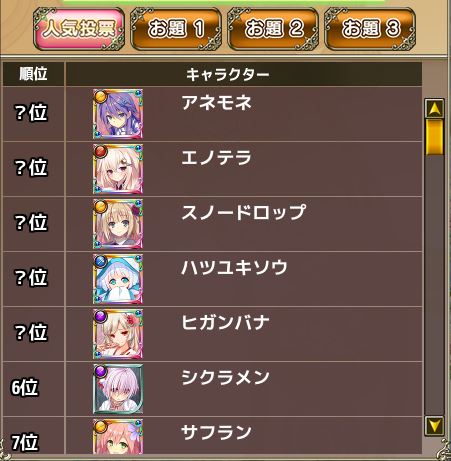Click the scroll up arrow button

[434, 108]
